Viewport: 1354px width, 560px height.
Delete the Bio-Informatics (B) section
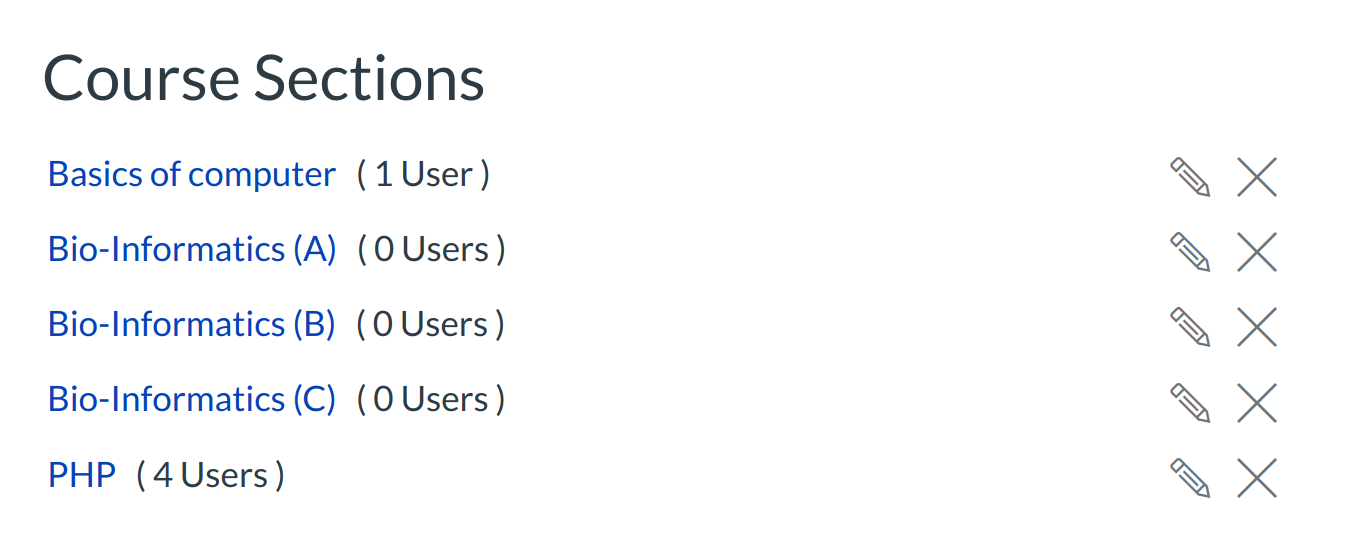[x=1257, y=327]
